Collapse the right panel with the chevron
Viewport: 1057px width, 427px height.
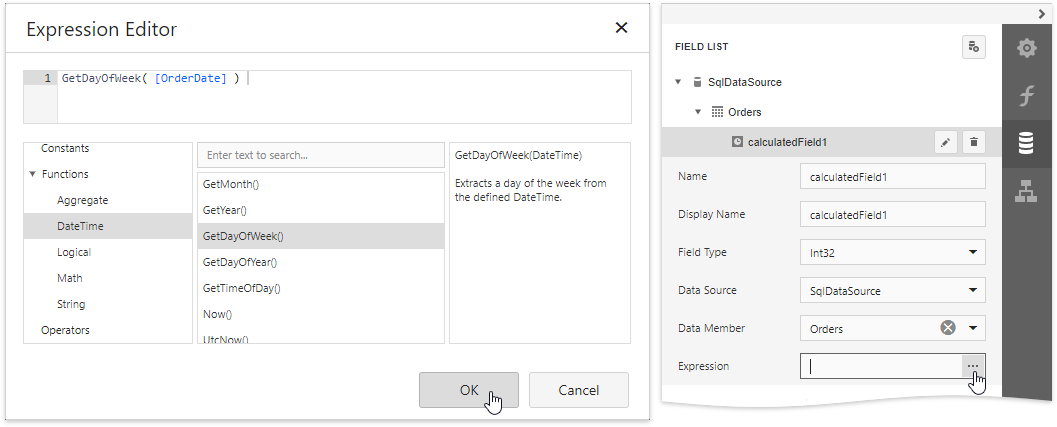[1042, 13]
